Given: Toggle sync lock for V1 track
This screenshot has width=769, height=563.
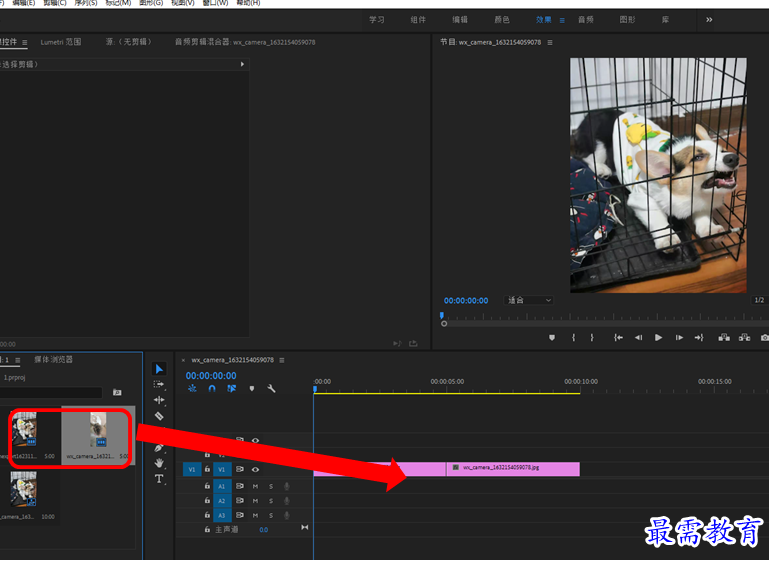Looking at the screenshot, I should (240, 469).
